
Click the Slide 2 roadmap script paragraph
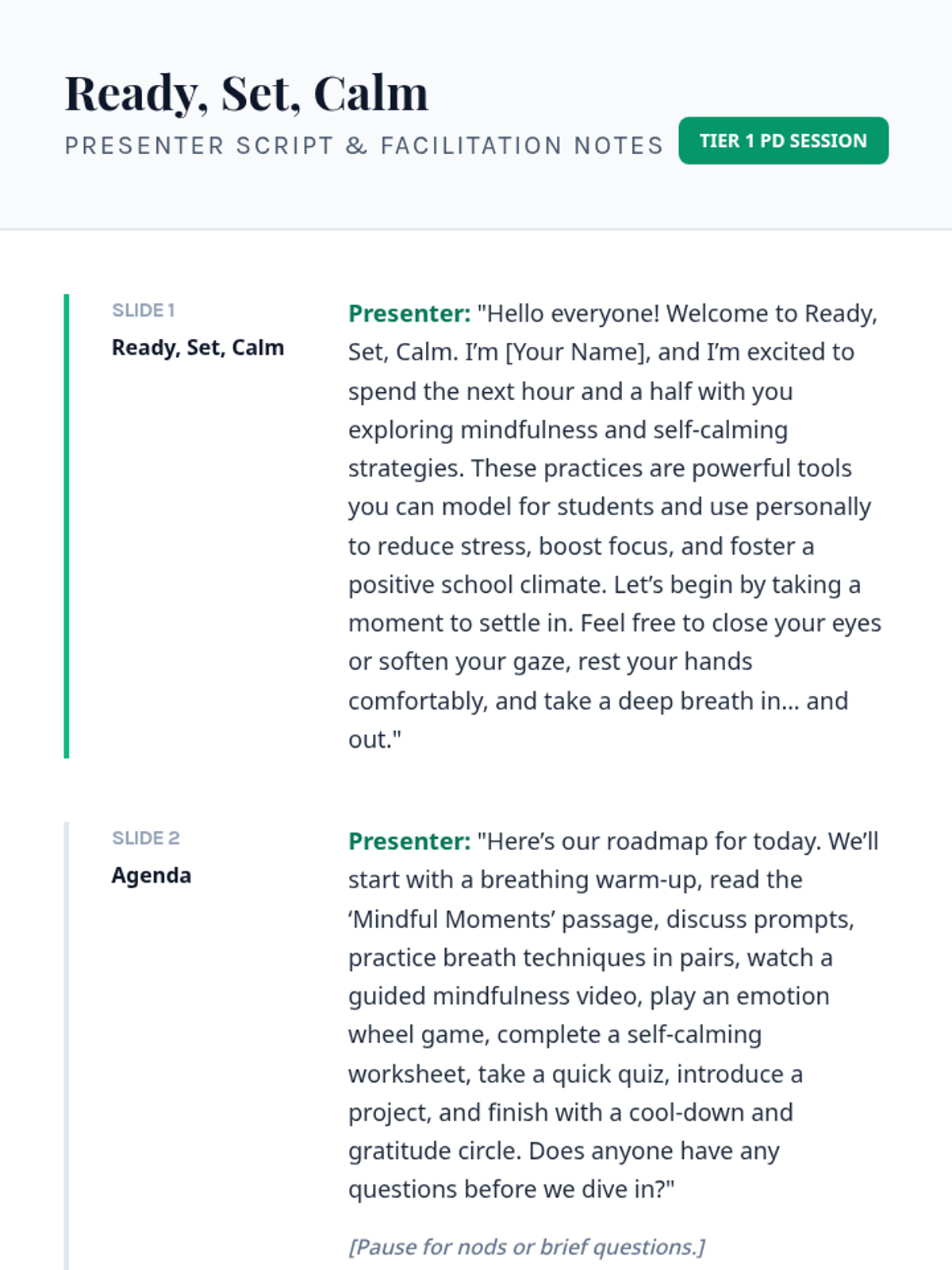615,1015
